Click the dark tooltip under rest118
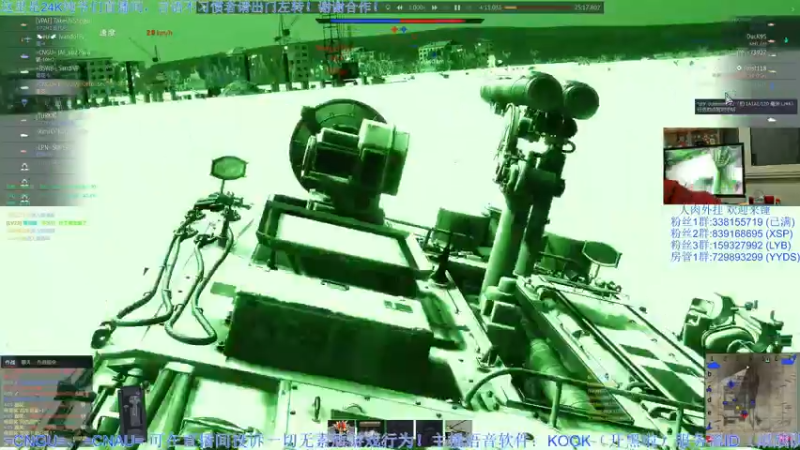 tap(745, 106)
